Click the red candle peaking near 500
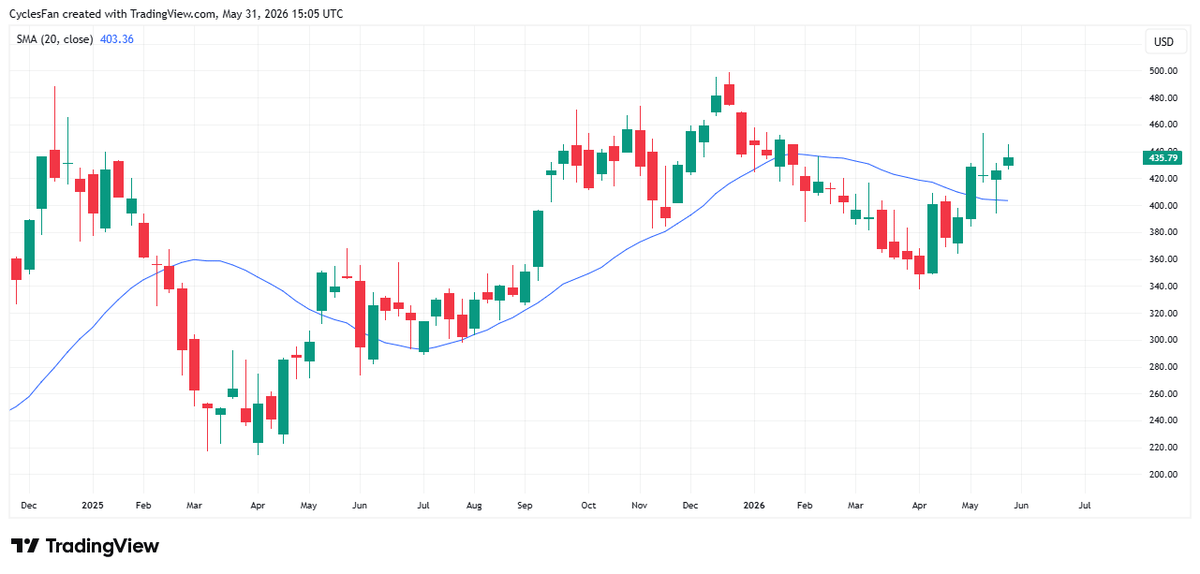The image size is (1200, 574). (729, 94)
